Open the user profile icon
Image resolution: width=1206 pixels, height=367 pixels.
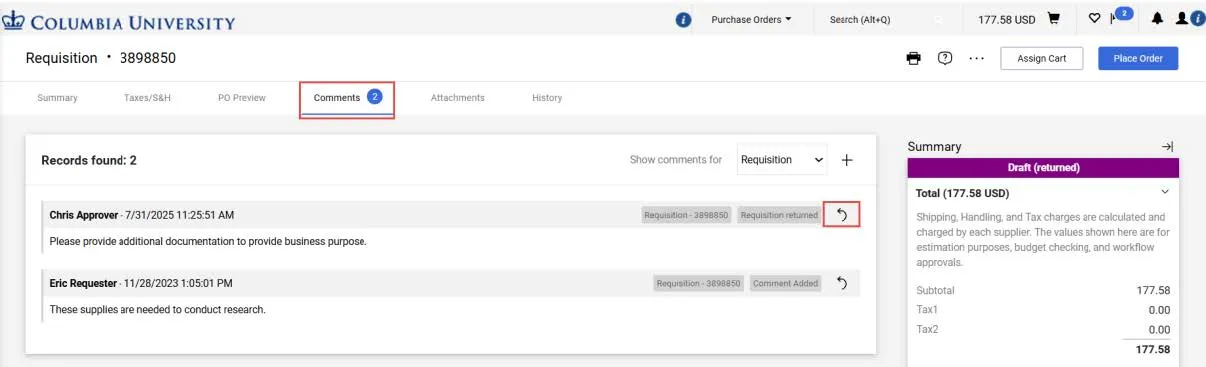(1182, 19)
